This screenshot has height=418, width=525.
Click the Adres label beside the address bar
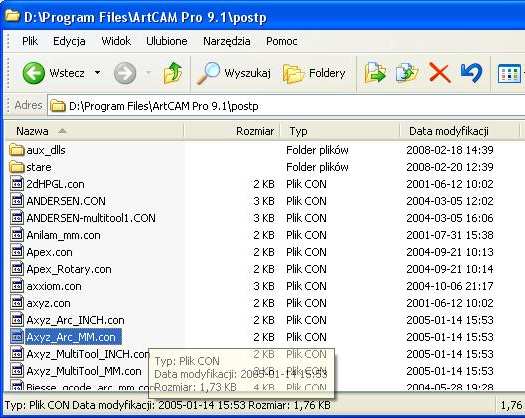pyautogui.click(x=28, y=106)
